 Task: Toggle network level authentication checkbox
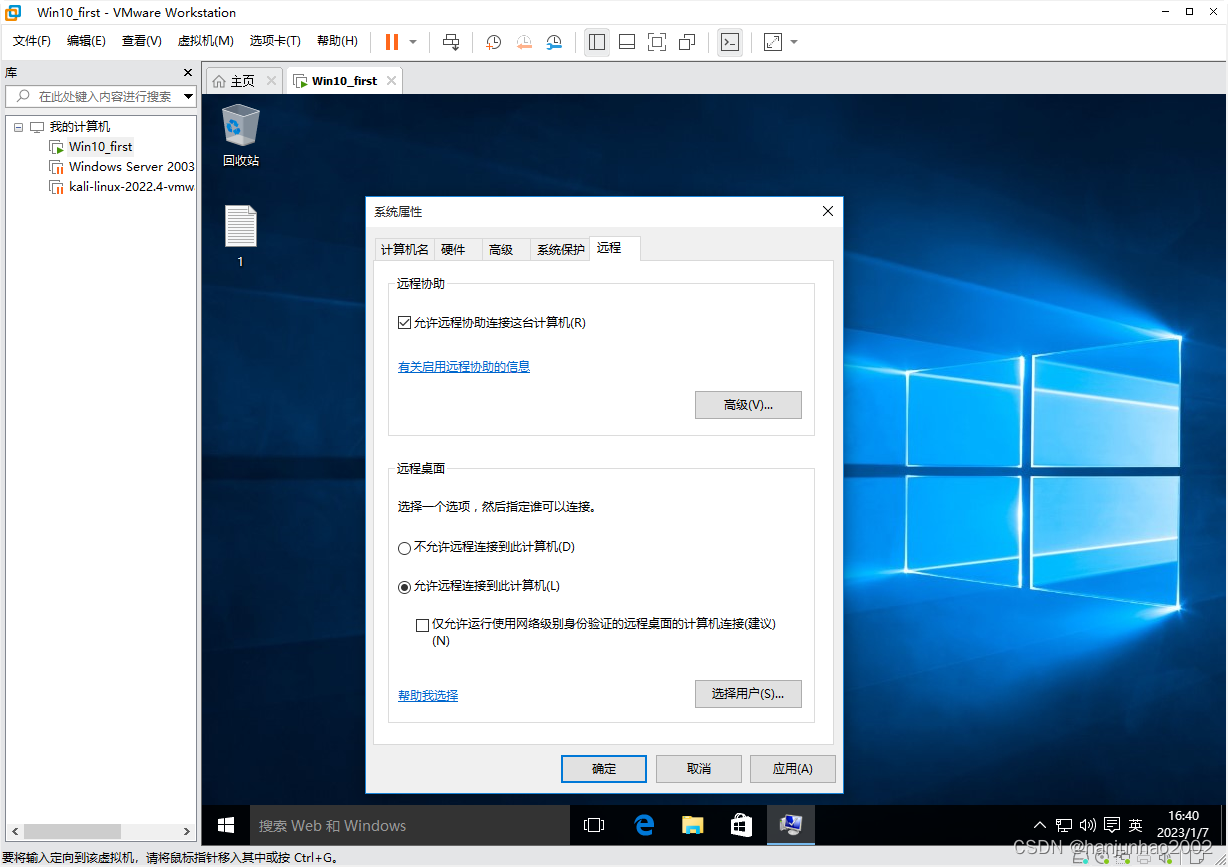click(x=422, y=625)
